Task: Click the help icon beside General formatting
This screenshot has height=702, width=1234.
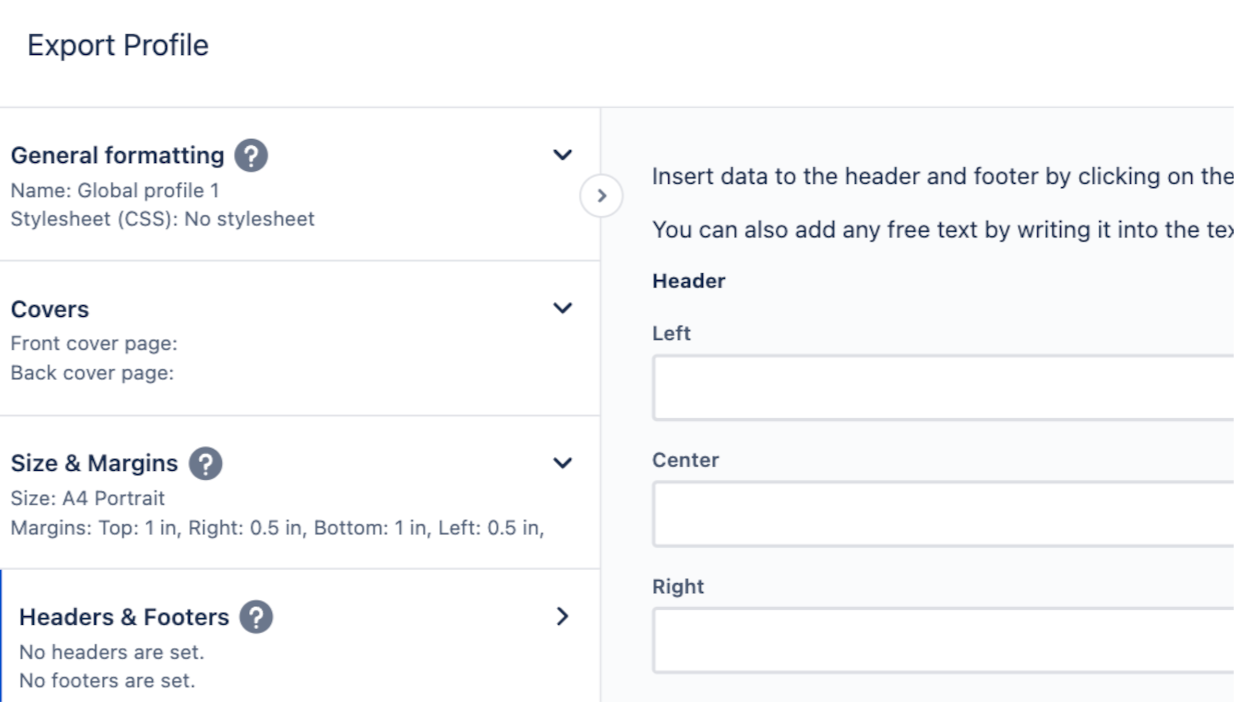Action: click(x=251, y=156)
